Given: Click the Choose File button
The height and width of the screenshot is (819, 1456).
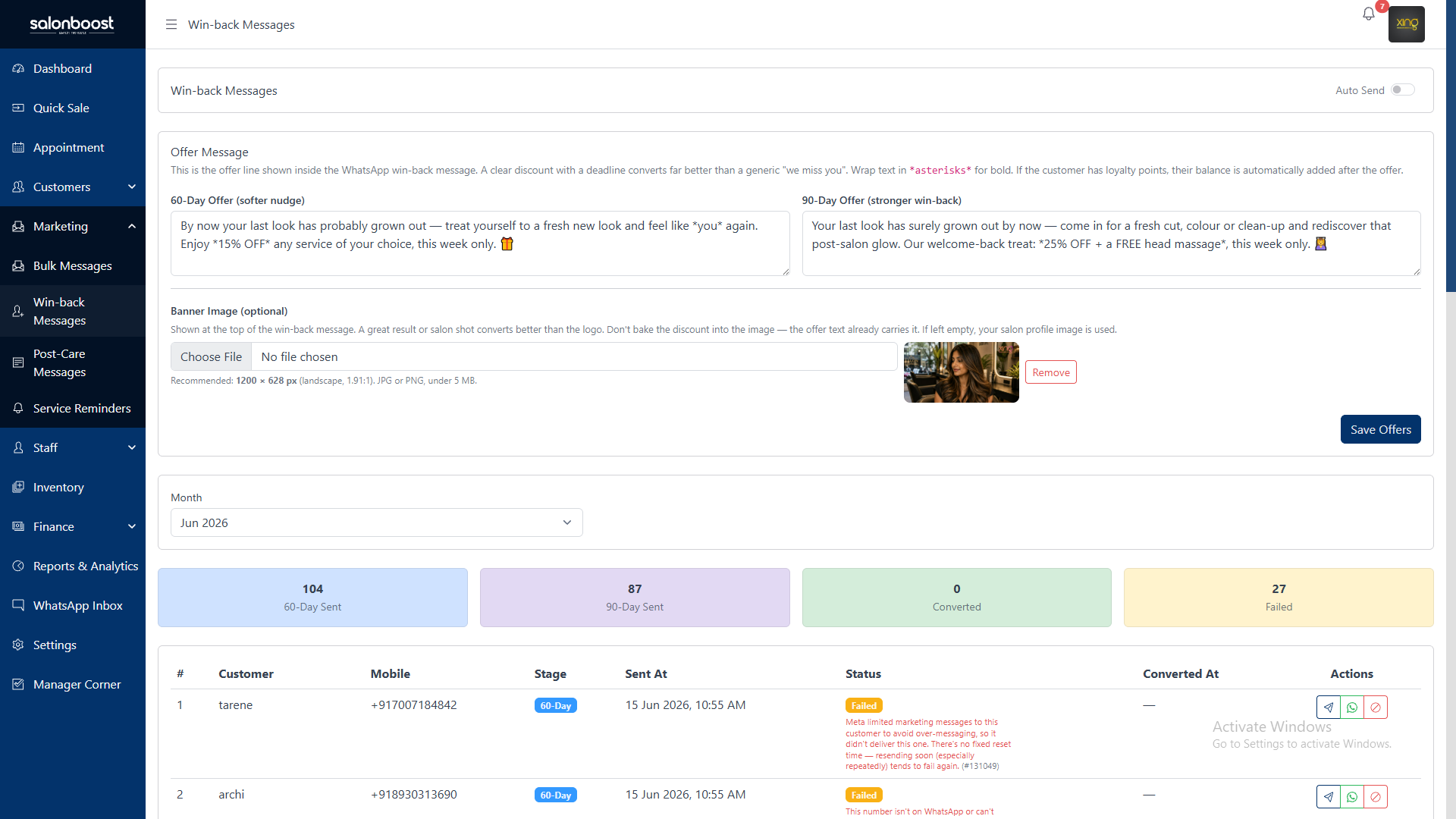Looking at the screenshot, I should 211,356.
